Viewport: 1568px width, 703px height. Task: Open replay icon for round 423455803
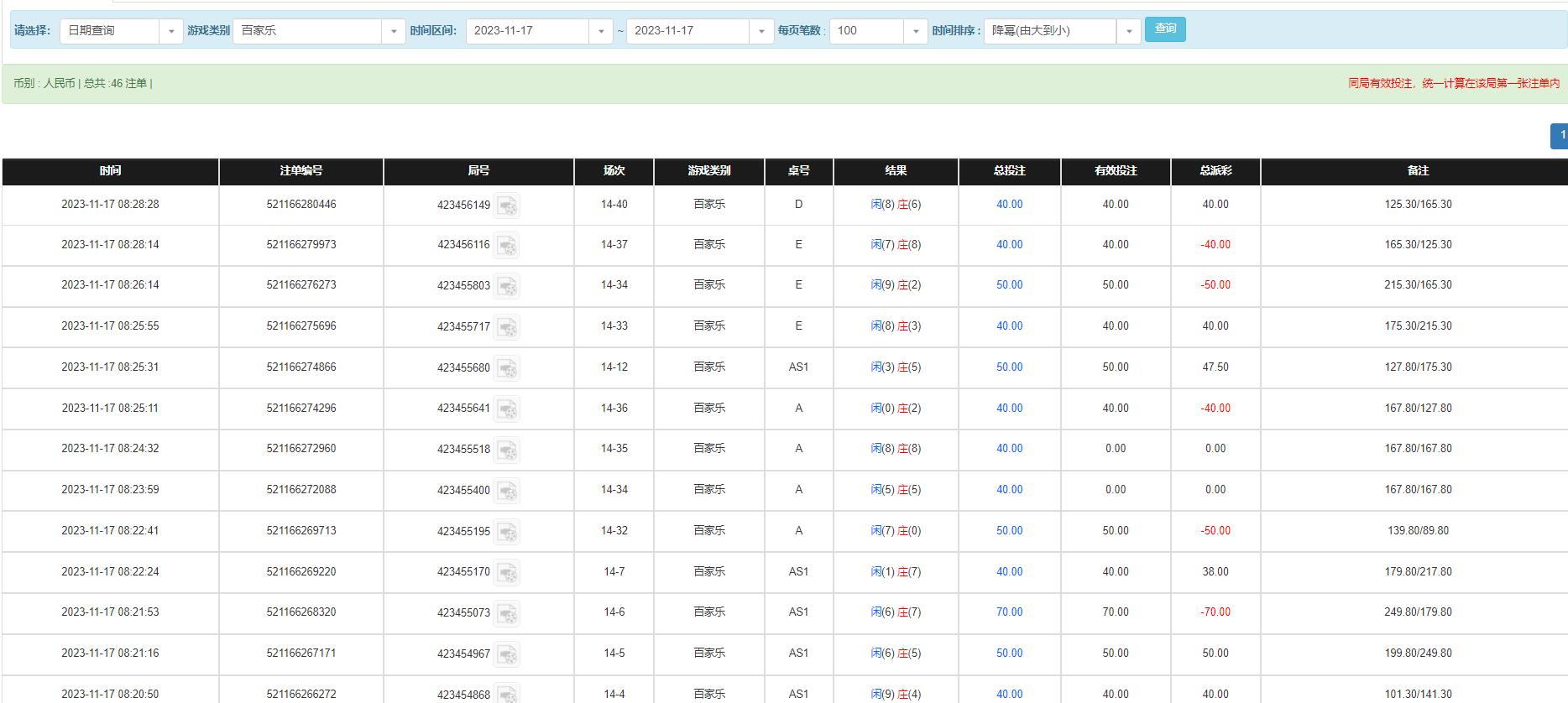pos(507,286)
